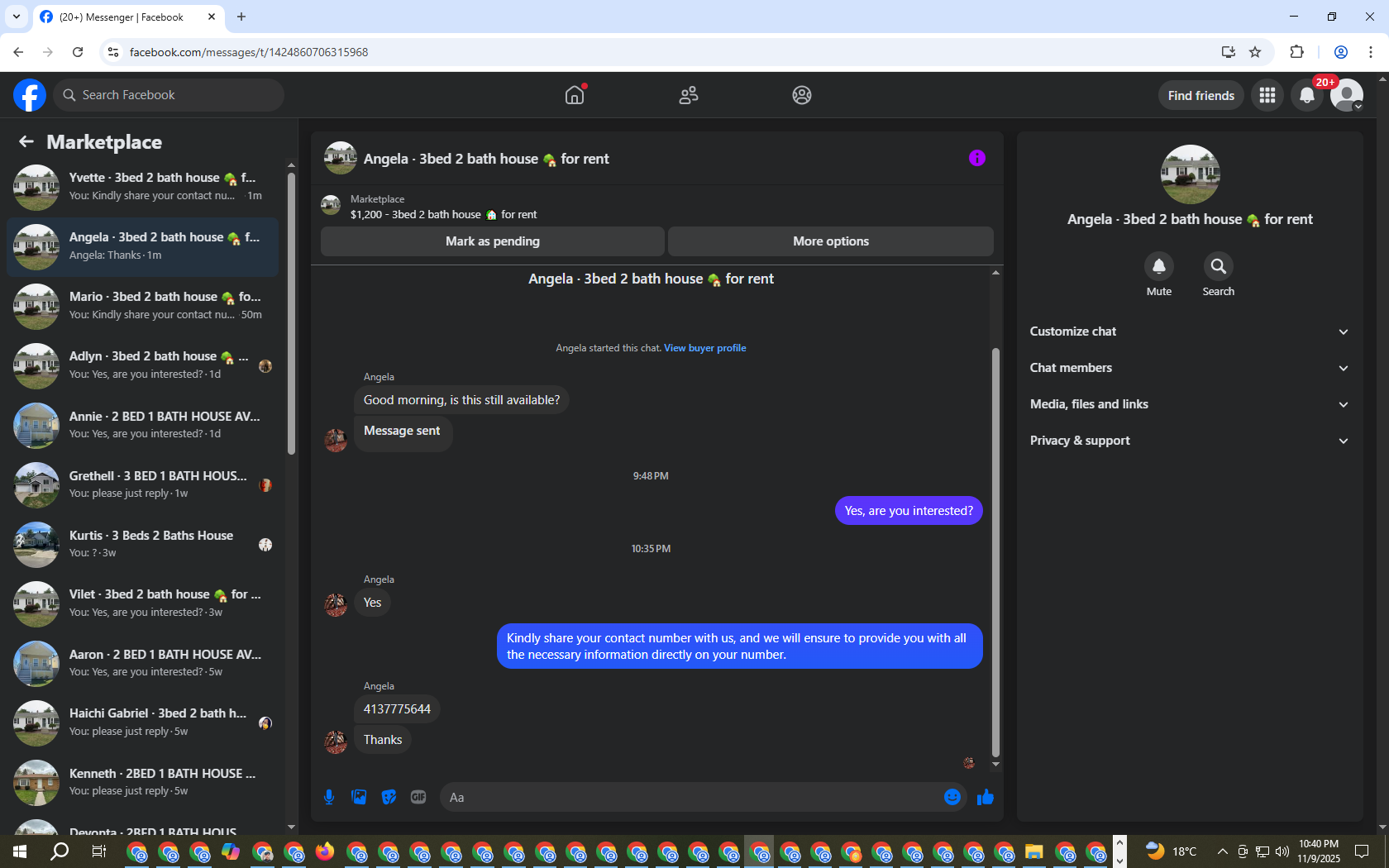1389x868 pixels.
Task: Choose a GIF icon
Action: pyautogui.click(x=418, y=797)
